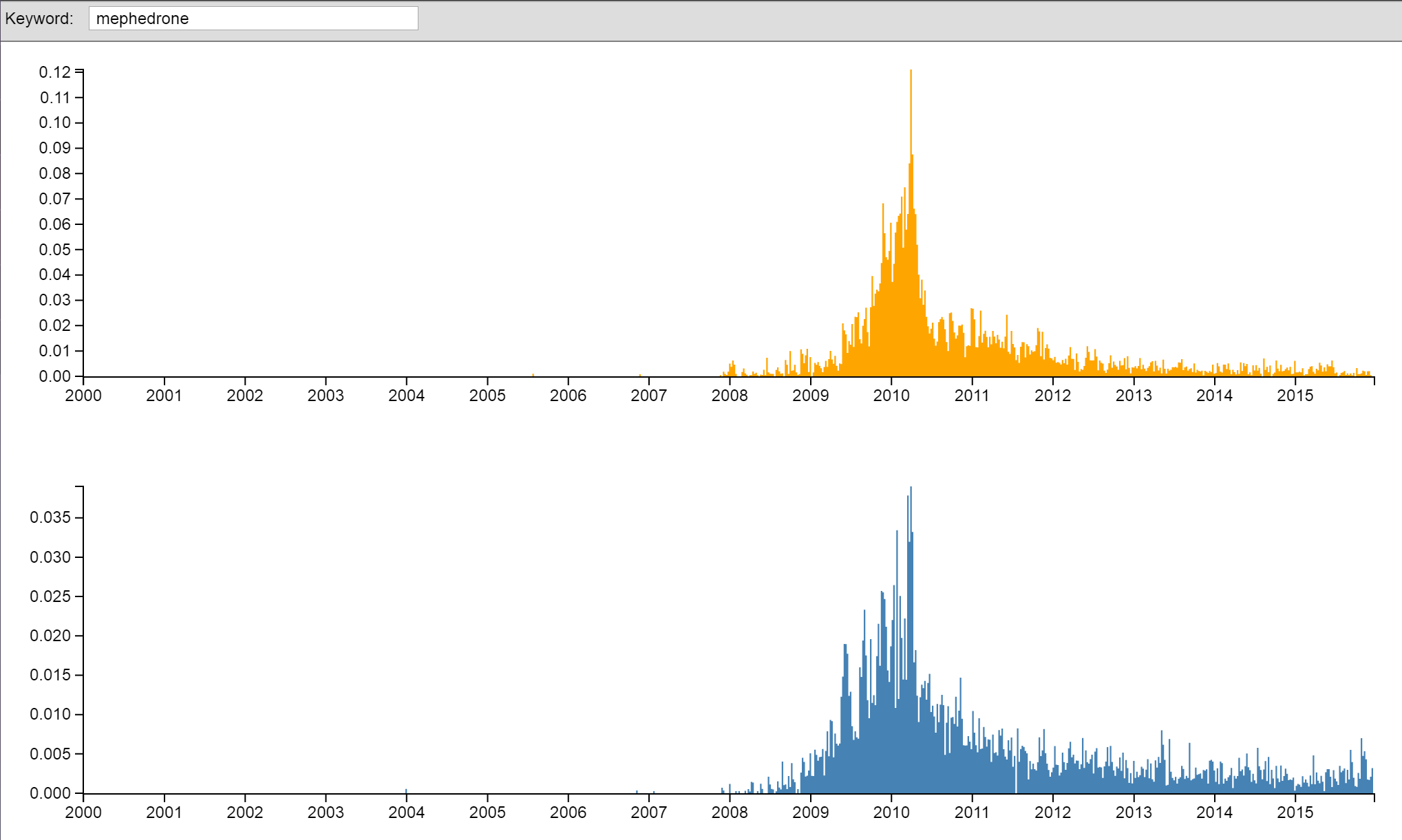
Task: Click the 0.06 y-axis tick label
Action: pos(55,224)
